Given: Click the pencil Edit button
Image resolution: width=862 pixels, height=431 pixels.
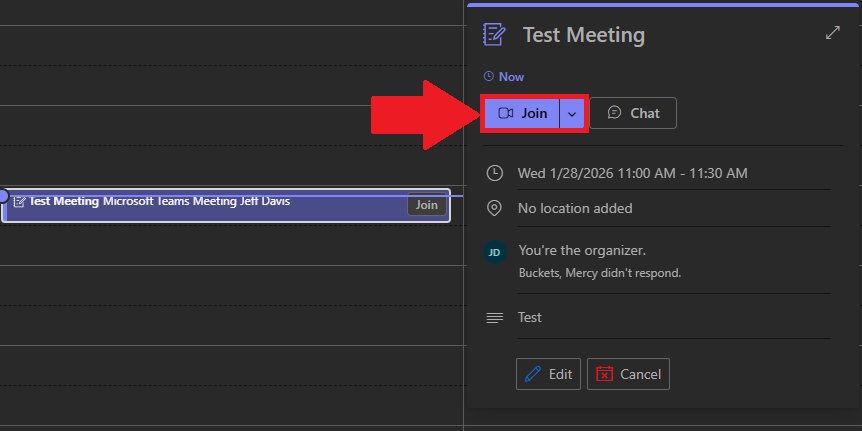Looking at the screenshot, I should pyautogui.click(x=548, y=374).
